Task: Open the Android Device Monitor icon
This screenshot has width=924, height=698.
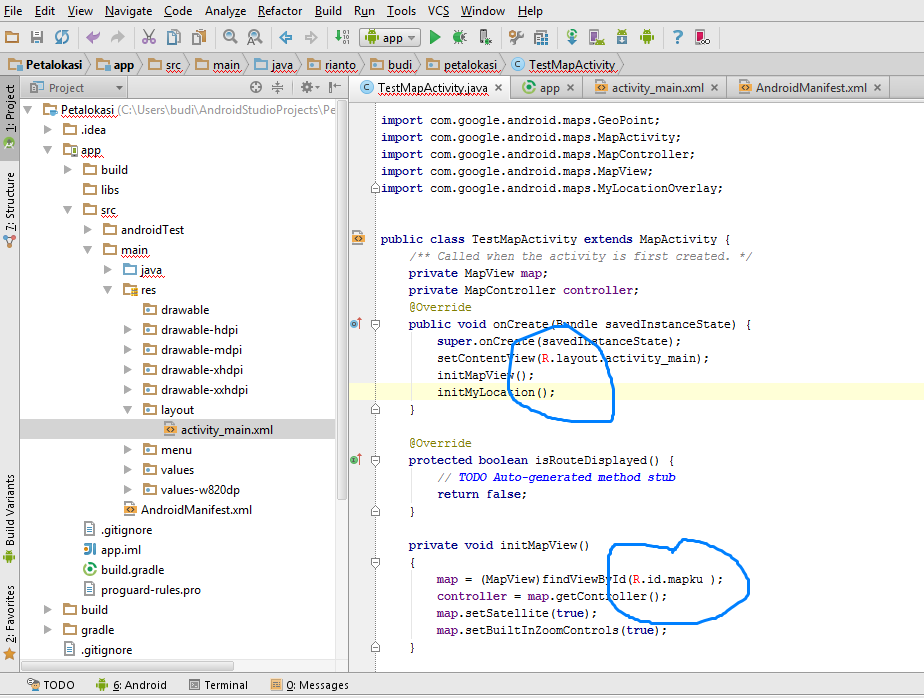Action: point(647,37)
